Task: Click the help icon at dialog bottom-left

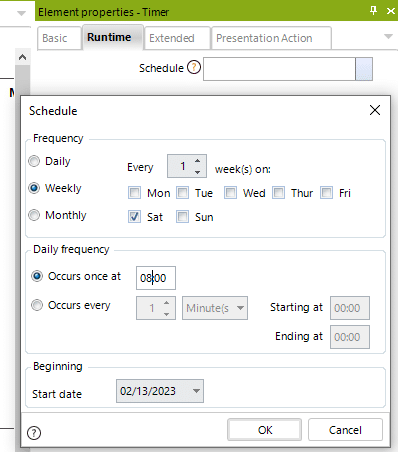Action: (x=34, y=433)
